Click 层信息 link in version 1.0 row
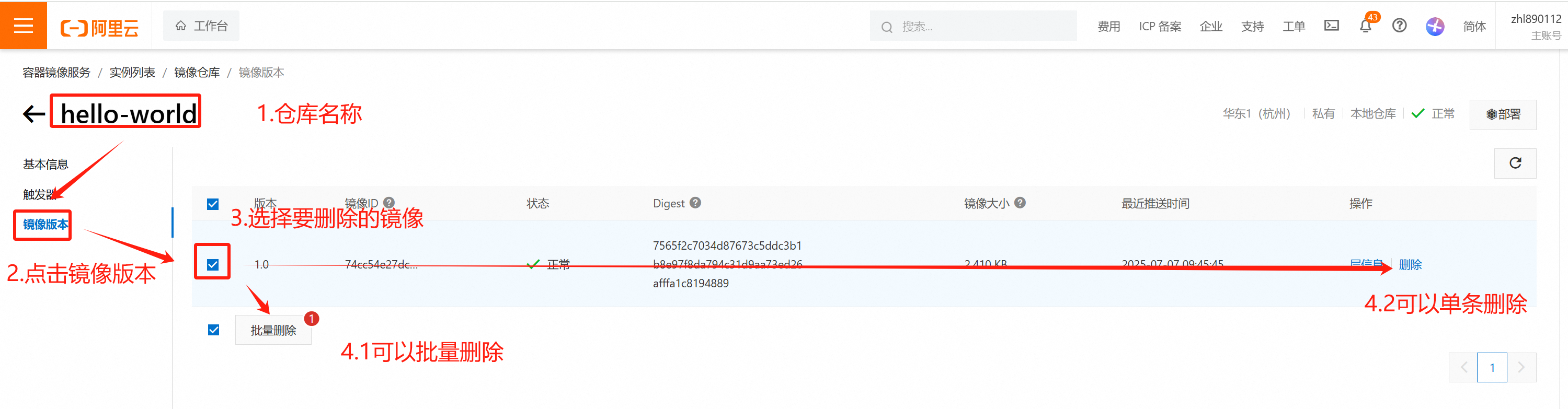The width and height of the screenshot is (1568, 409). click(1366, 264)
